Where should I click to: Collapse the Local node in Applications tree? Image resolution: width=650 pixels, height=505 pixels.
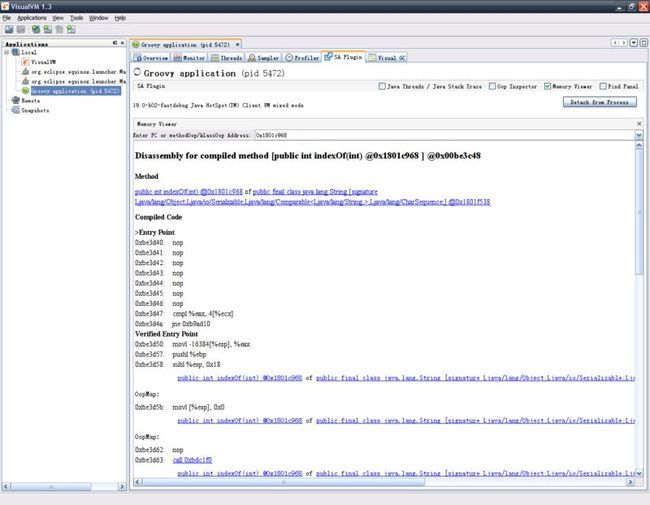coord(7,52)
